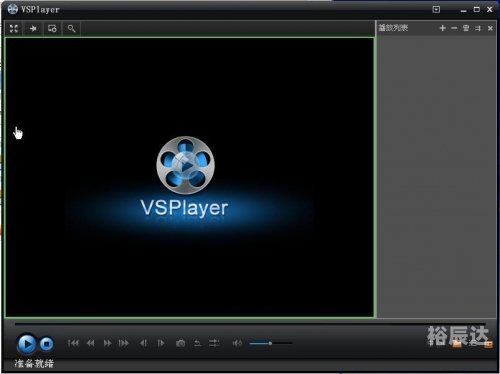Click the fast forward button

pyautogui.click(x=107, y=343)
